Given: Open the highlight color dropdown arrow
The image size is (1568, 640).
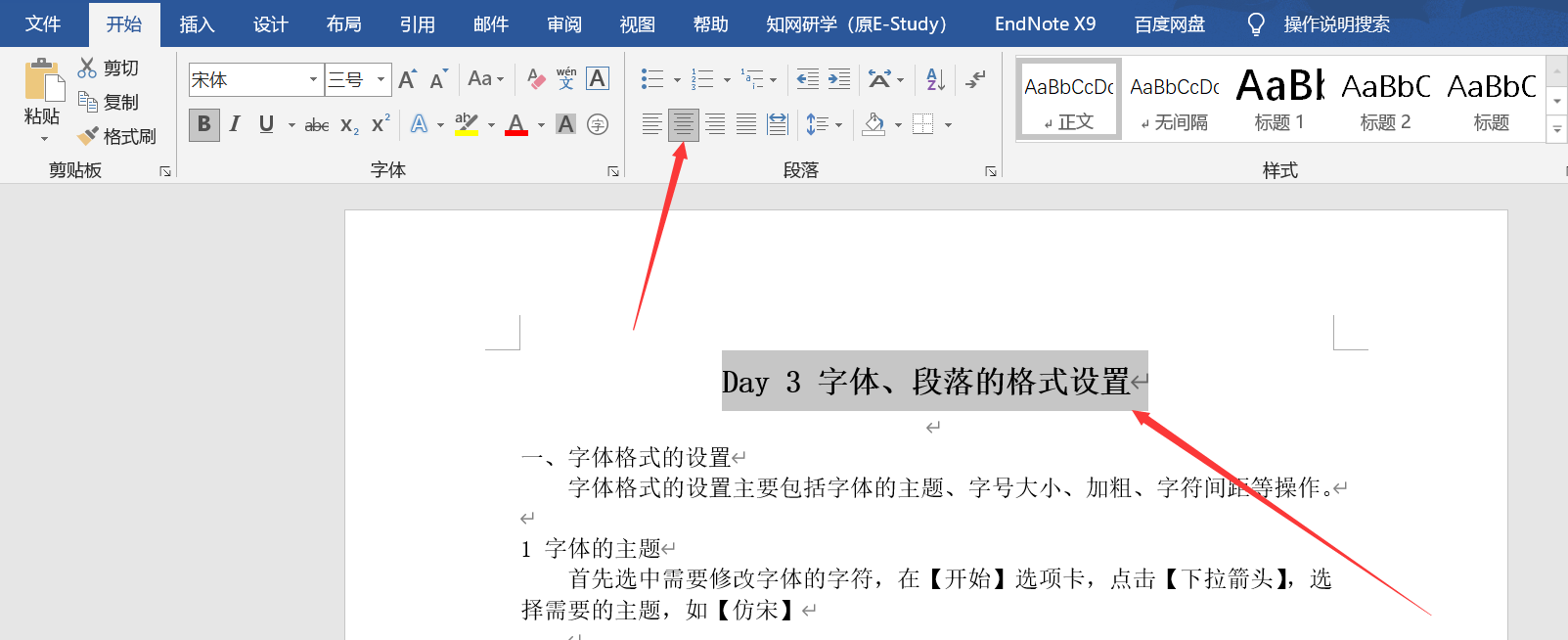Looking at the screenshot, I should (x=491, y=125).
